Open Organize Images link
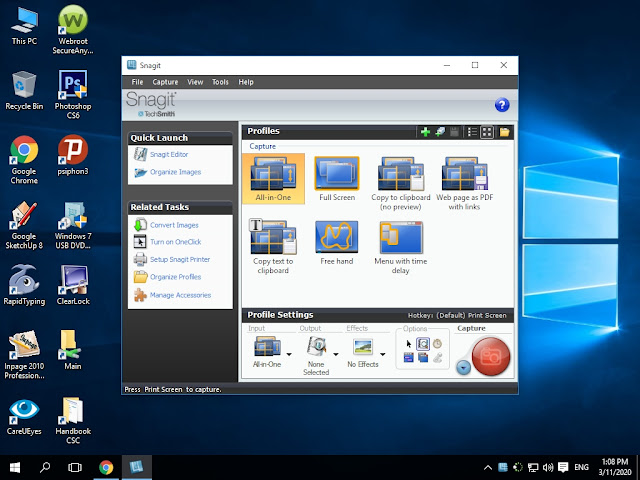Image resolution: width=640 pixels, height=480 pixels. tap(176, 172)
